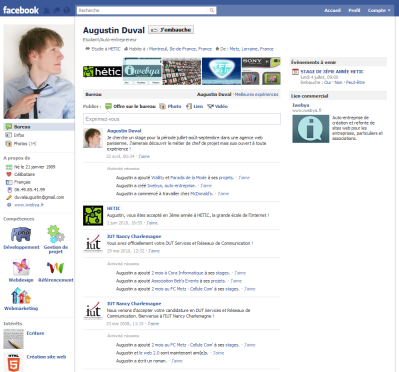Image resolution: width=399 pixels, height=372 pixels.
Task: Open HETIC post title link
Action: [114, 208]
